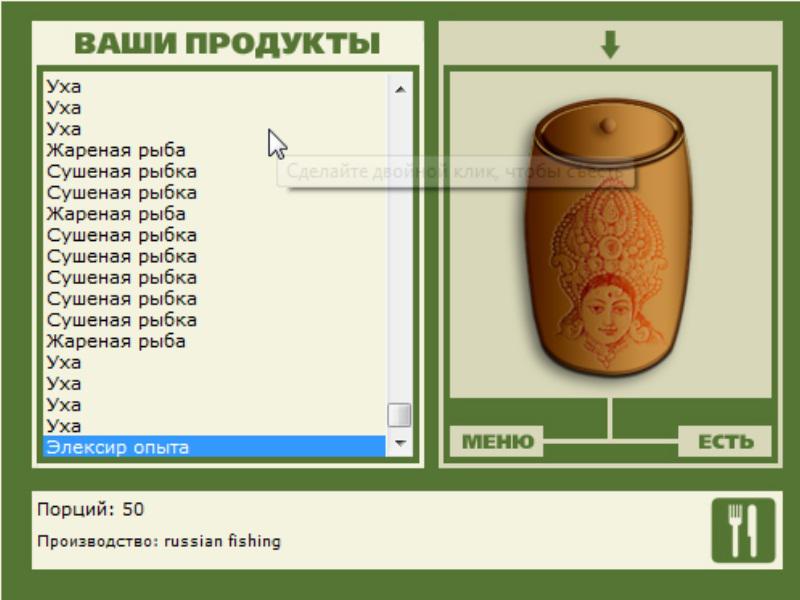Click the Производство: russian fishing text
This screenshot has width=800, height=600.
click(159, 541)
